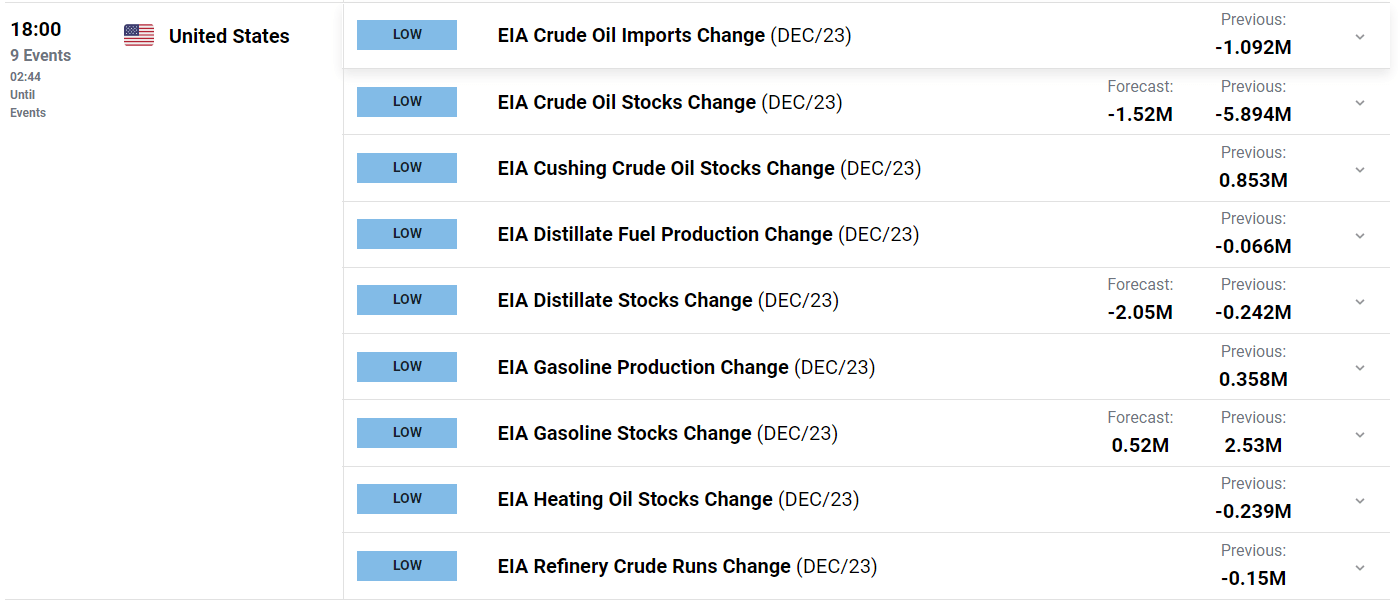
Task: Show details for EIA Distillate Stocks Change
Action: click(1359, 302)
